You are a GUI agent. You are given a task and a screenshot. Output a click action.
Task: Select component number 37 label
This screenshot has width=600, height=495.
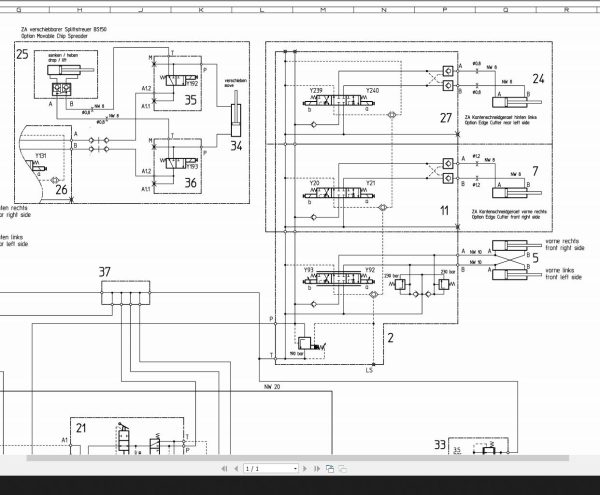coord(105,272)
